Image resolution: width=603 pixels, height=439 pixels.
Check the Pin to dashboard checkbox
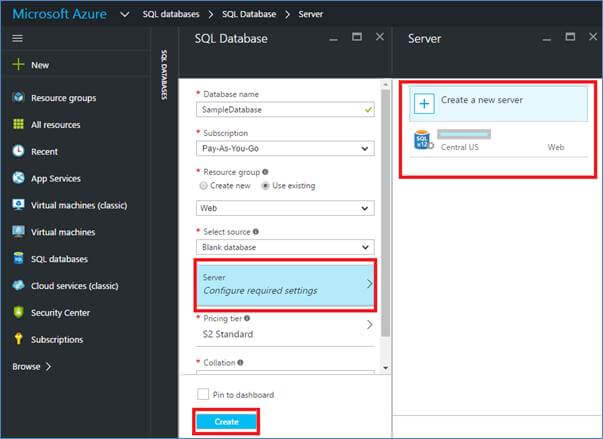[203, 394]
